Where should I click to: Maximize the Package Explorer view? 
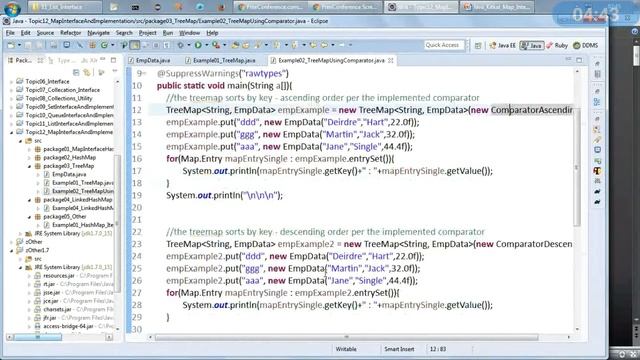coord(113,60)
